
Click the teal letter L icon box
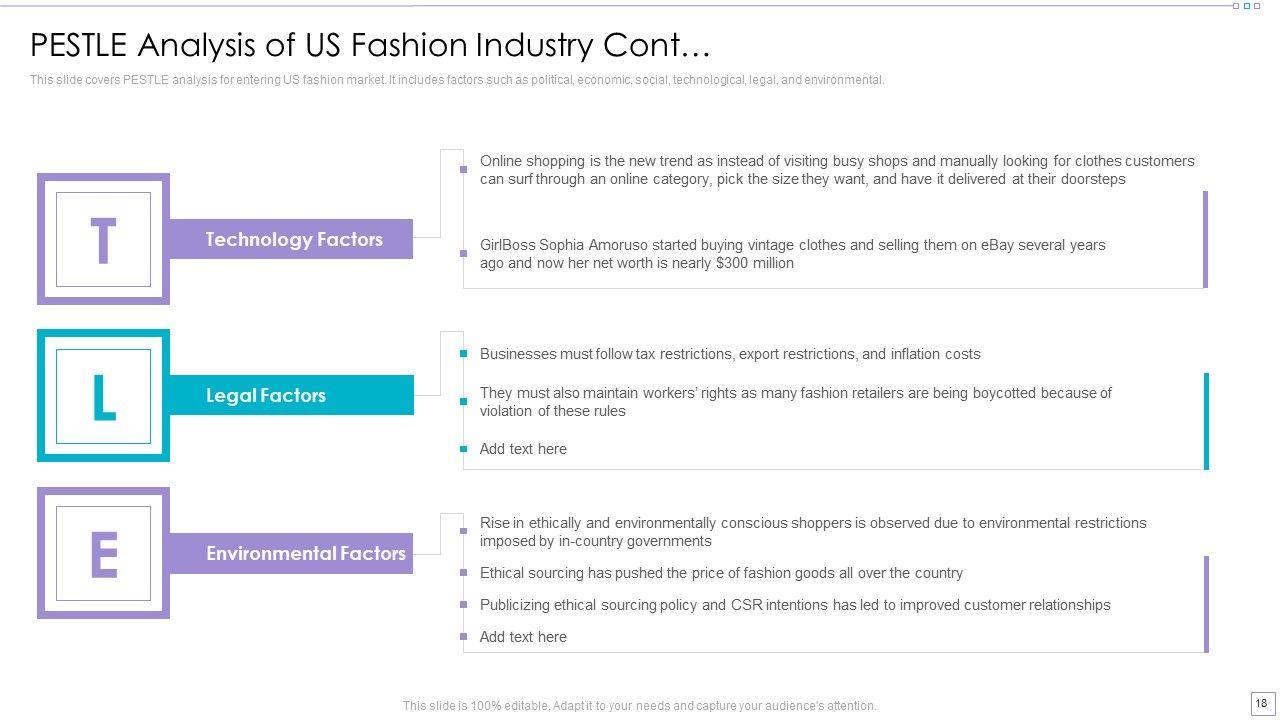(x=103, y=396)
